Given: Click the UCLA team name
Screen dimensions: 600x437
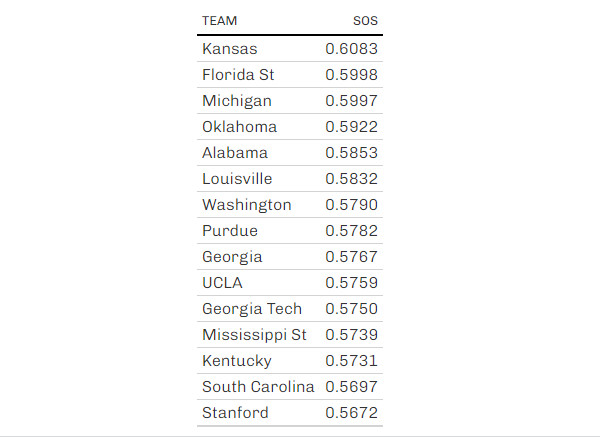Looking at the screenshot, I should pos(222,283).
